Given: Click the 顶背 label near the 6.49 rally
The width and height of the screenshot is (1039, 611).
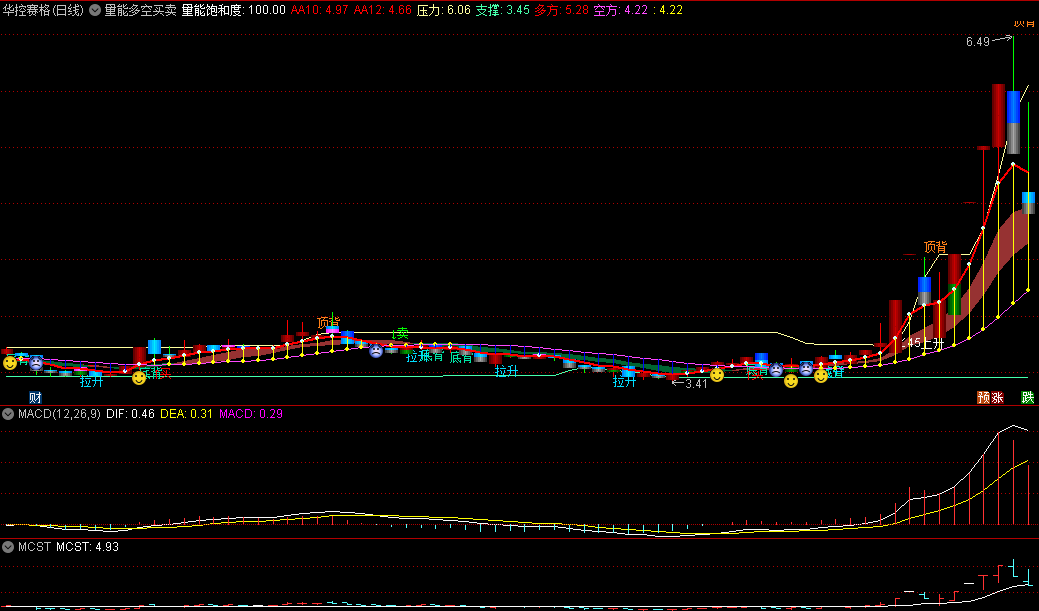Looking at the screenshot, I should 936,247.
